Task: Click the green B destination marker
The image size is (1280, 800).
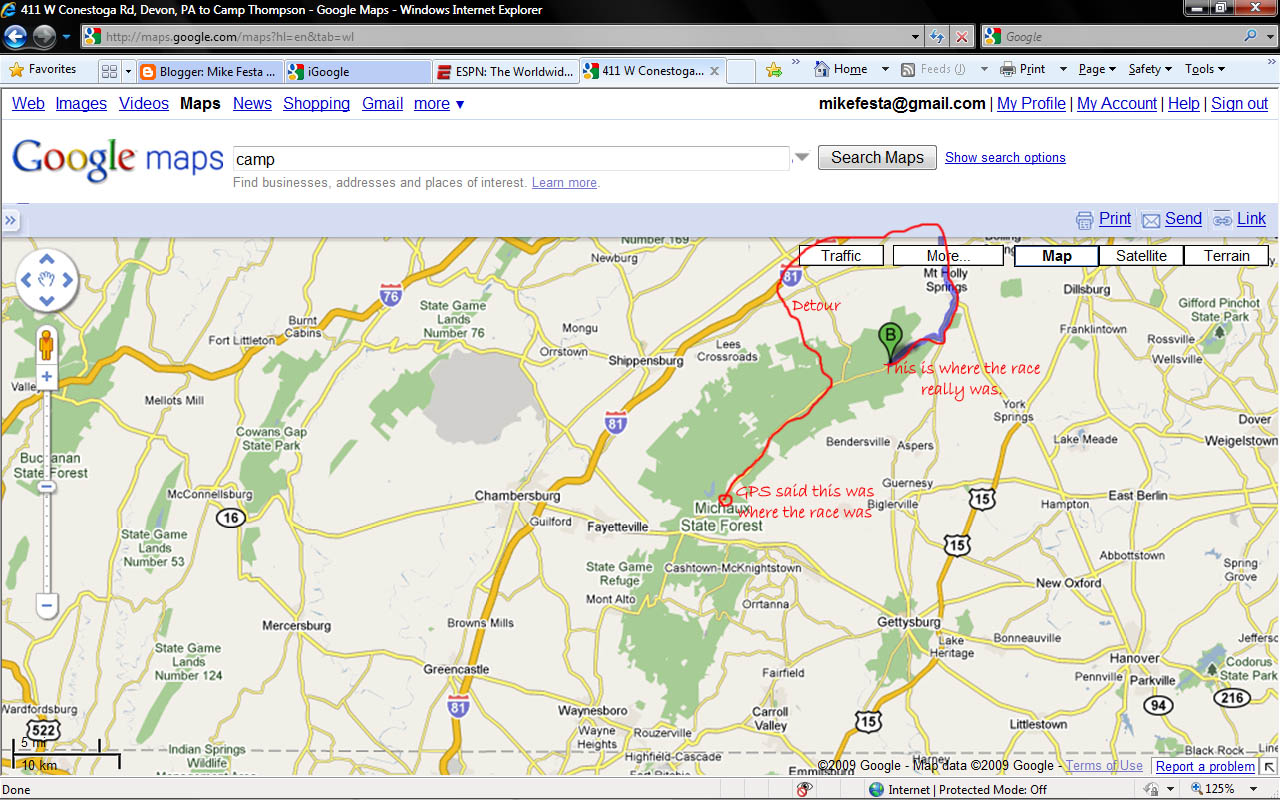Action: (889, 343)
